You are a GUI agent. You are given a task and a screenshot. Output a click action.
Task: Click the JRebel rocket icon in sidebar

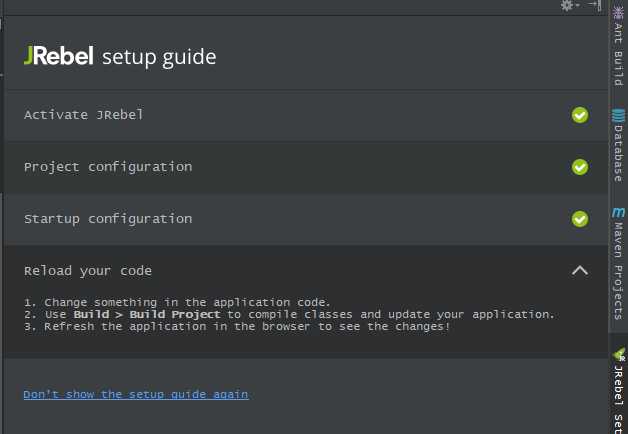pyautogui.click(x=619, y=355)
